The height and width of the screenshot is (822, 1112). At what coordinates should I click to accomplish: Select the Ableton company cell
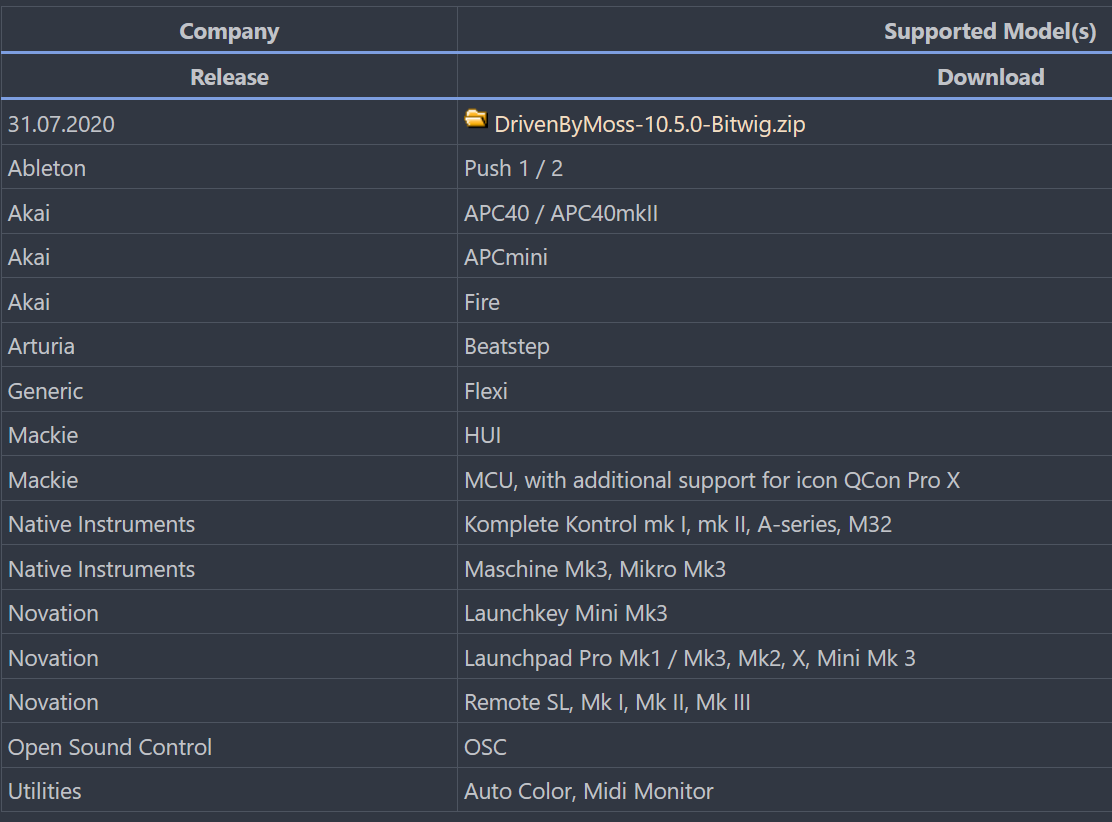point(47,168)
